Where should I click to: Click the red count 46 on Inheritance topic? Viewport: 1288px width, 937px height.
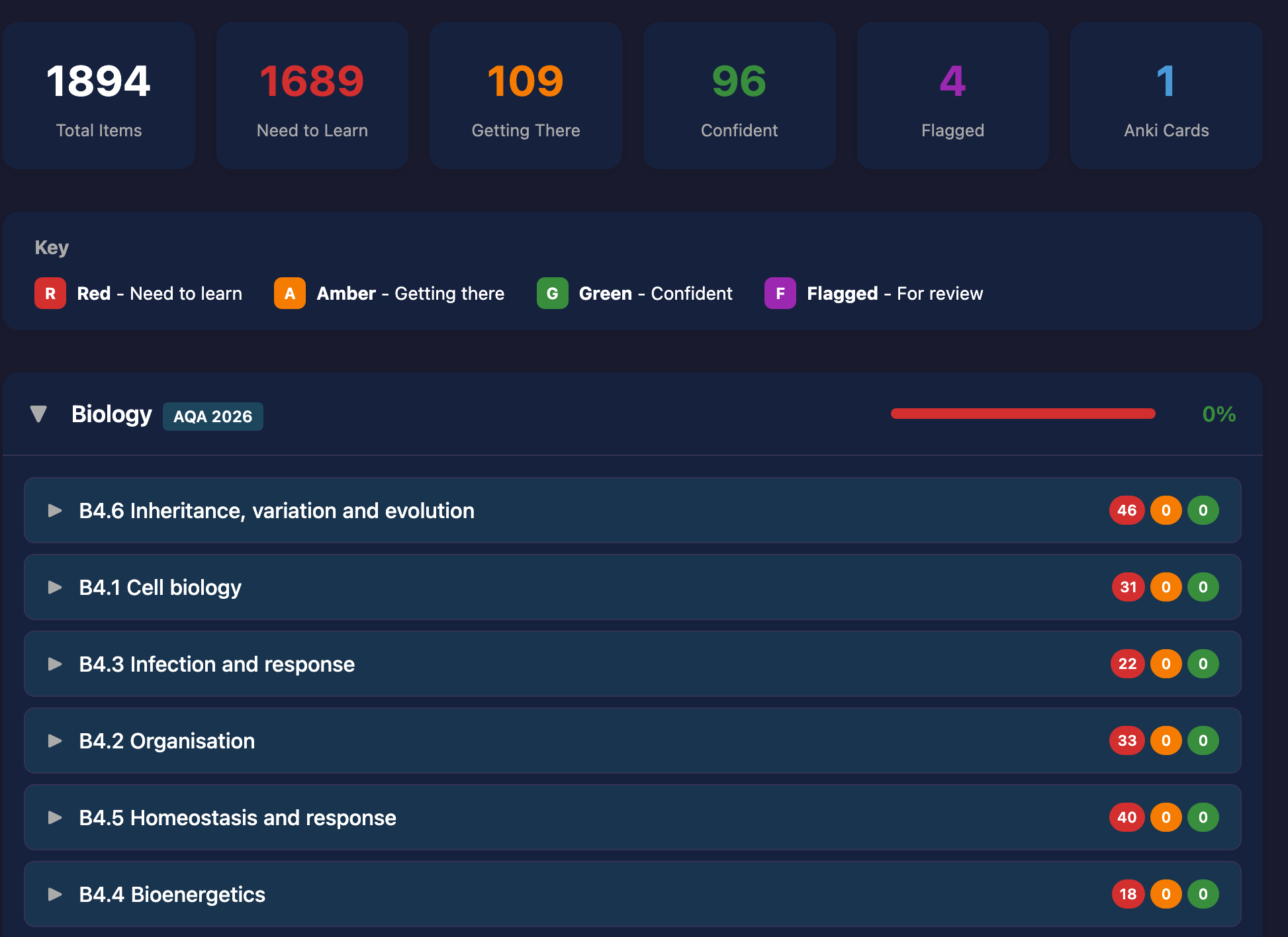(x=1127, y=510)
